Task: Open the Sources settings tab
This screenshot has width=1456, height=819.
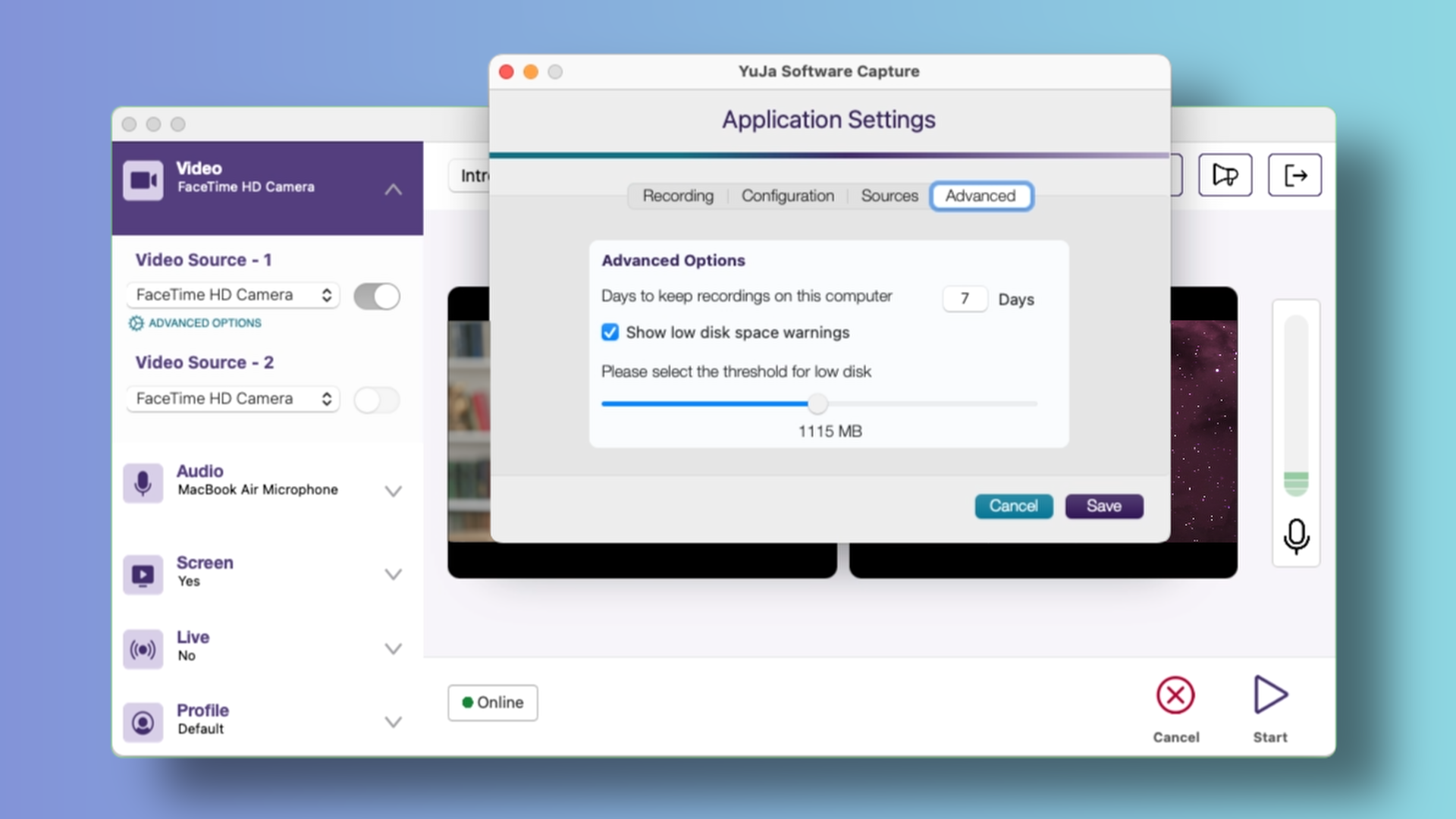Action: pyautogui.click(x=889, y=196)
